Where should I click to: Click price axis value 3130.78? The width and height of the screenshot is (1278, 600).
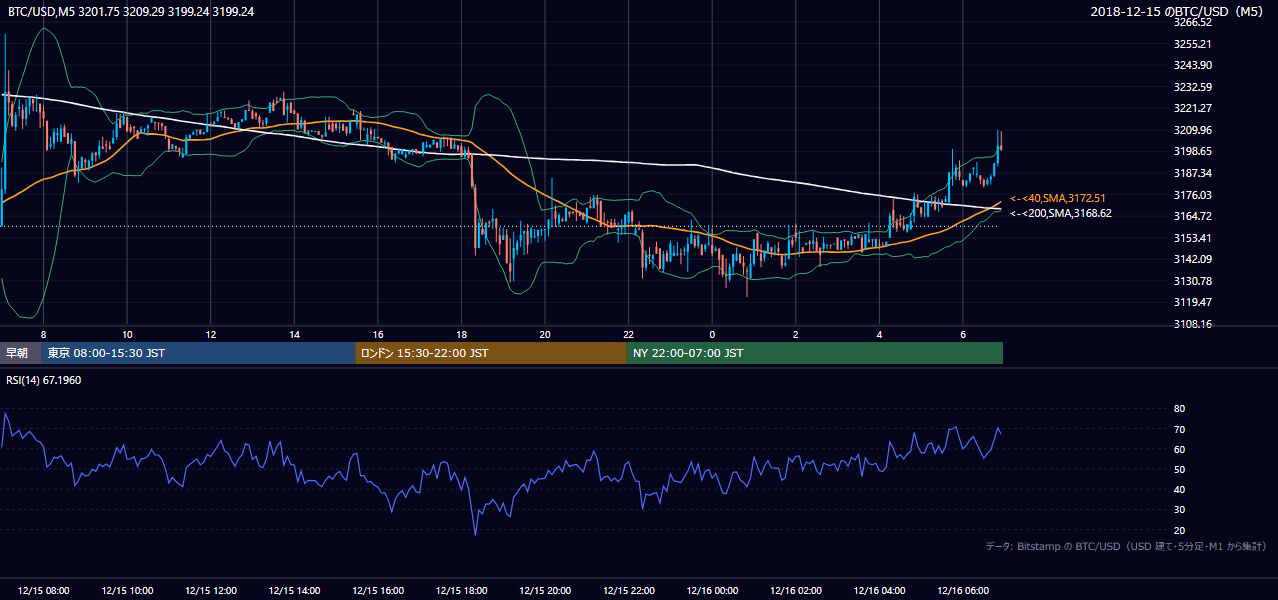tap(1192, 281)
